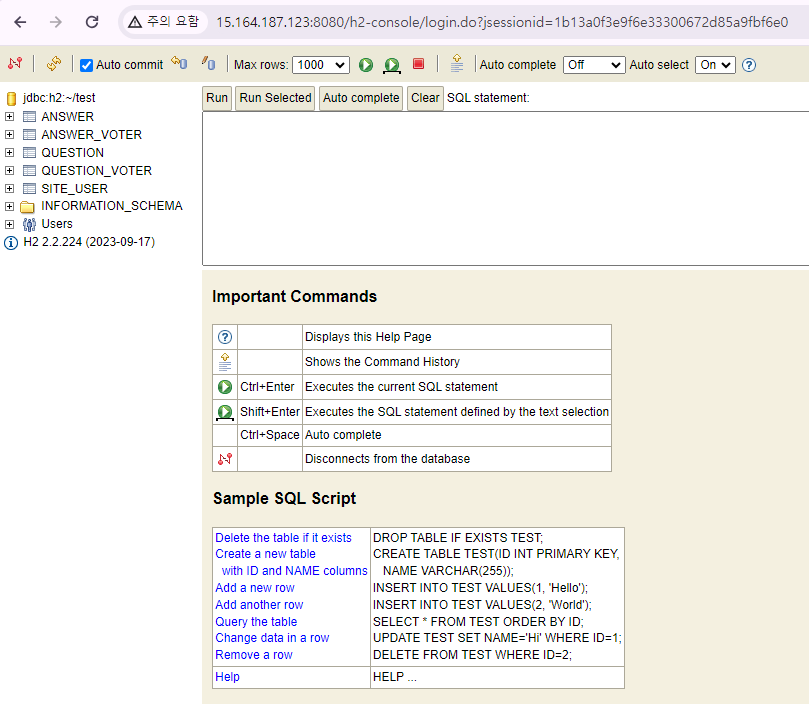The width and height of the screenshot is (809, 704).
Task: Click the 'Add a new row' link
Action: [255, 588]
